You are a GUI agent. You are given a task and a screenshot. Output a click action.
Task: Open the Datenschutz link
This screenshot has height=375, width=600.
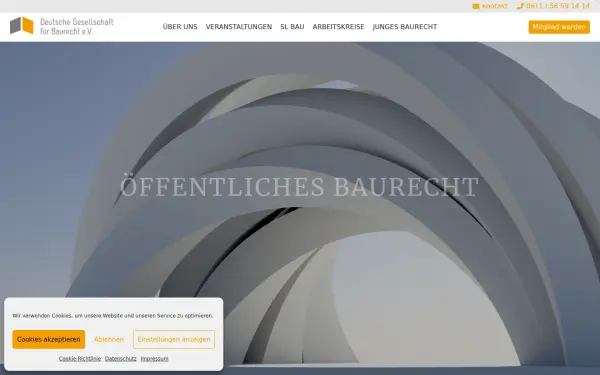click(121, 359)
